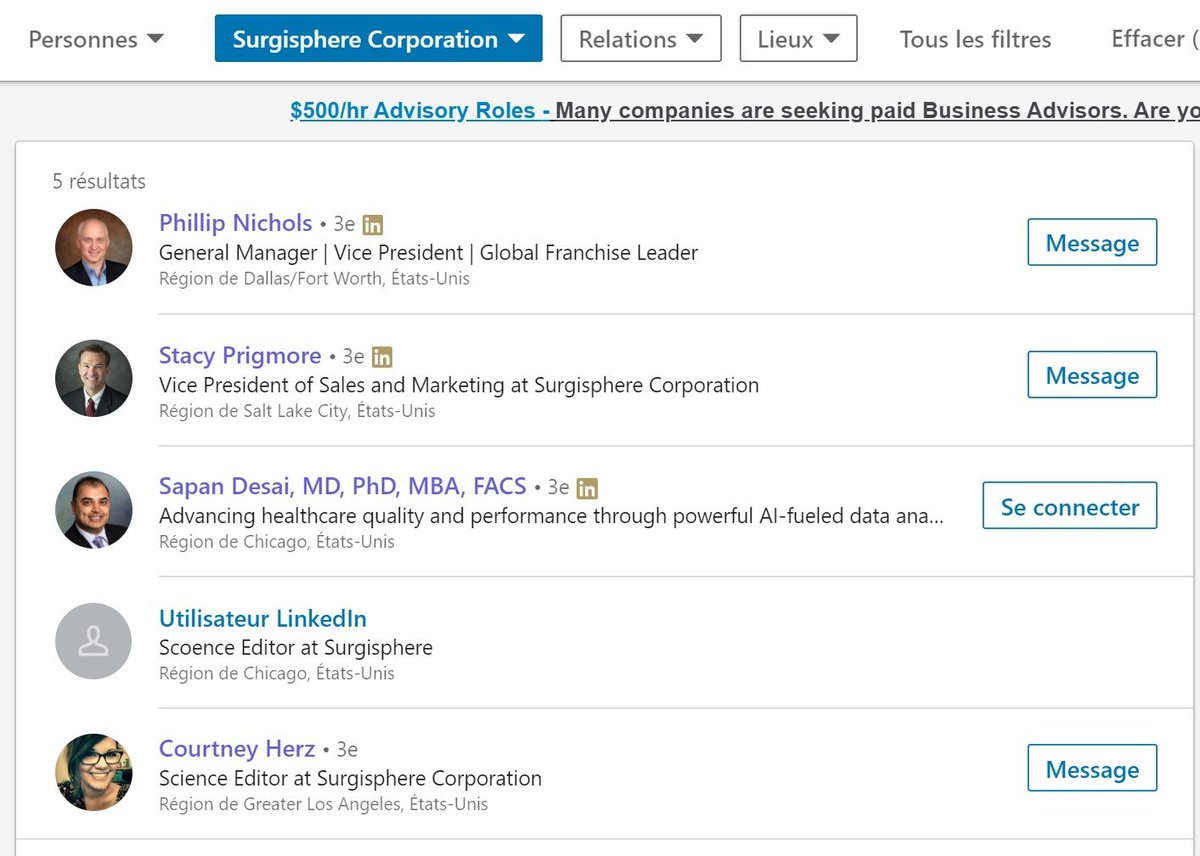Open Courtney Herz profile name link
This screenshot has width=1200, height=856.
pos(237,749)
